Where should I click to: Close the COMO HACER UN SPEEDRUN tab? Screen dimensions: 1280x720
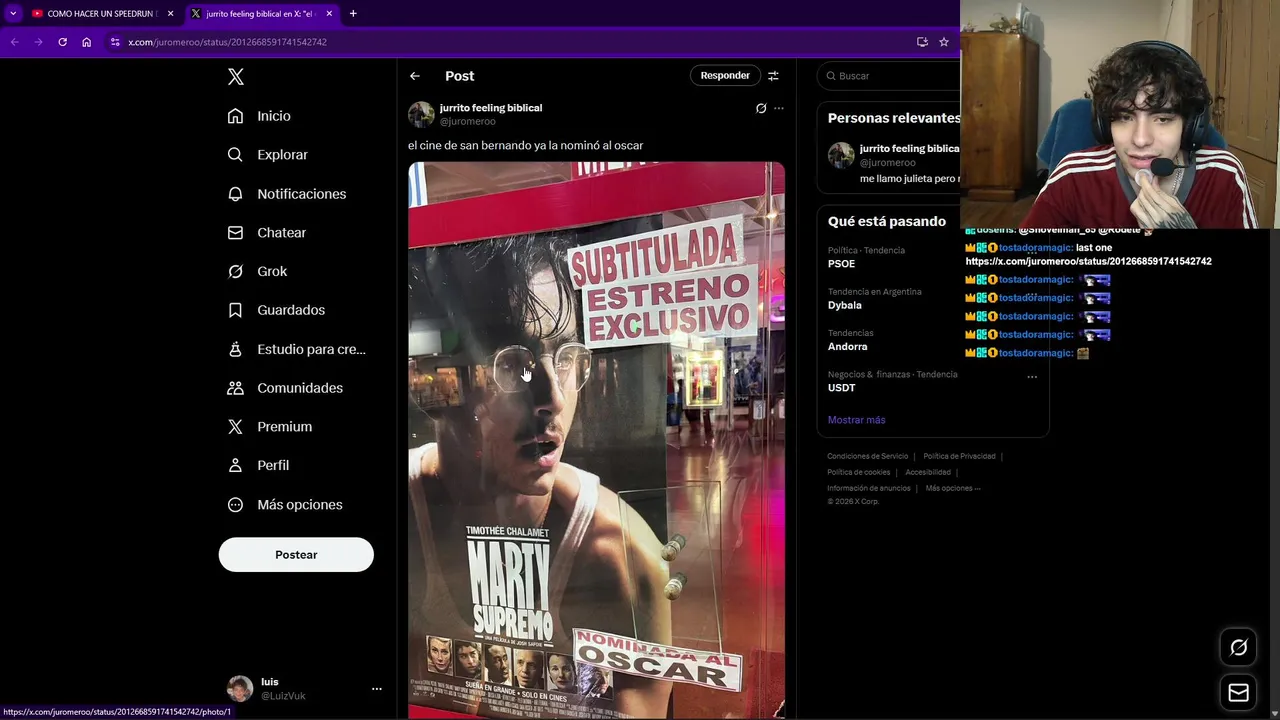coord(170,14)
